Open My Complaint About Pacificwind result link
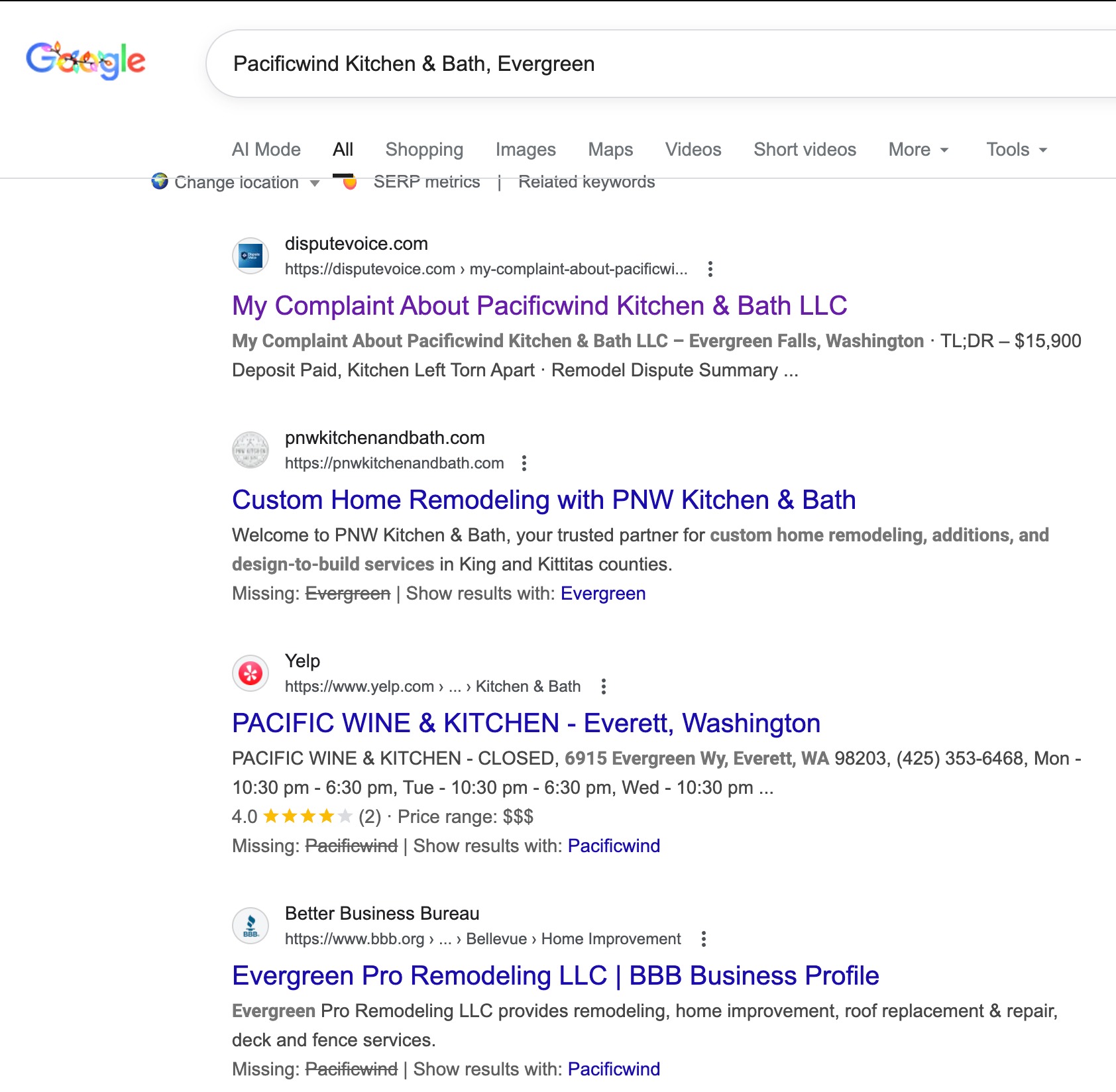Viewport: 1116px width, 1092px height. [x=539, y=305]
